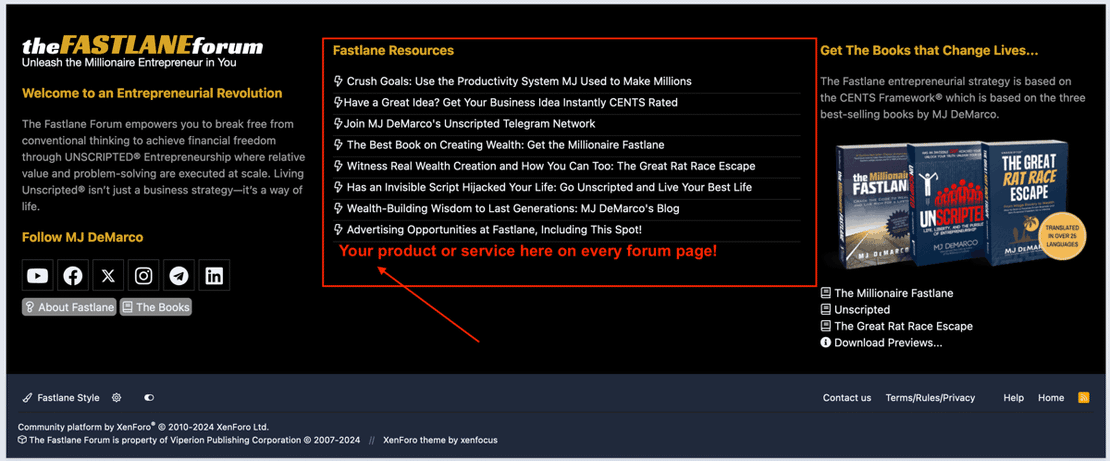Image resolution: width=1110 pixels, height=461 pixels.
Task: Click theFASTLANEforum logo
Action: [142, 46]
